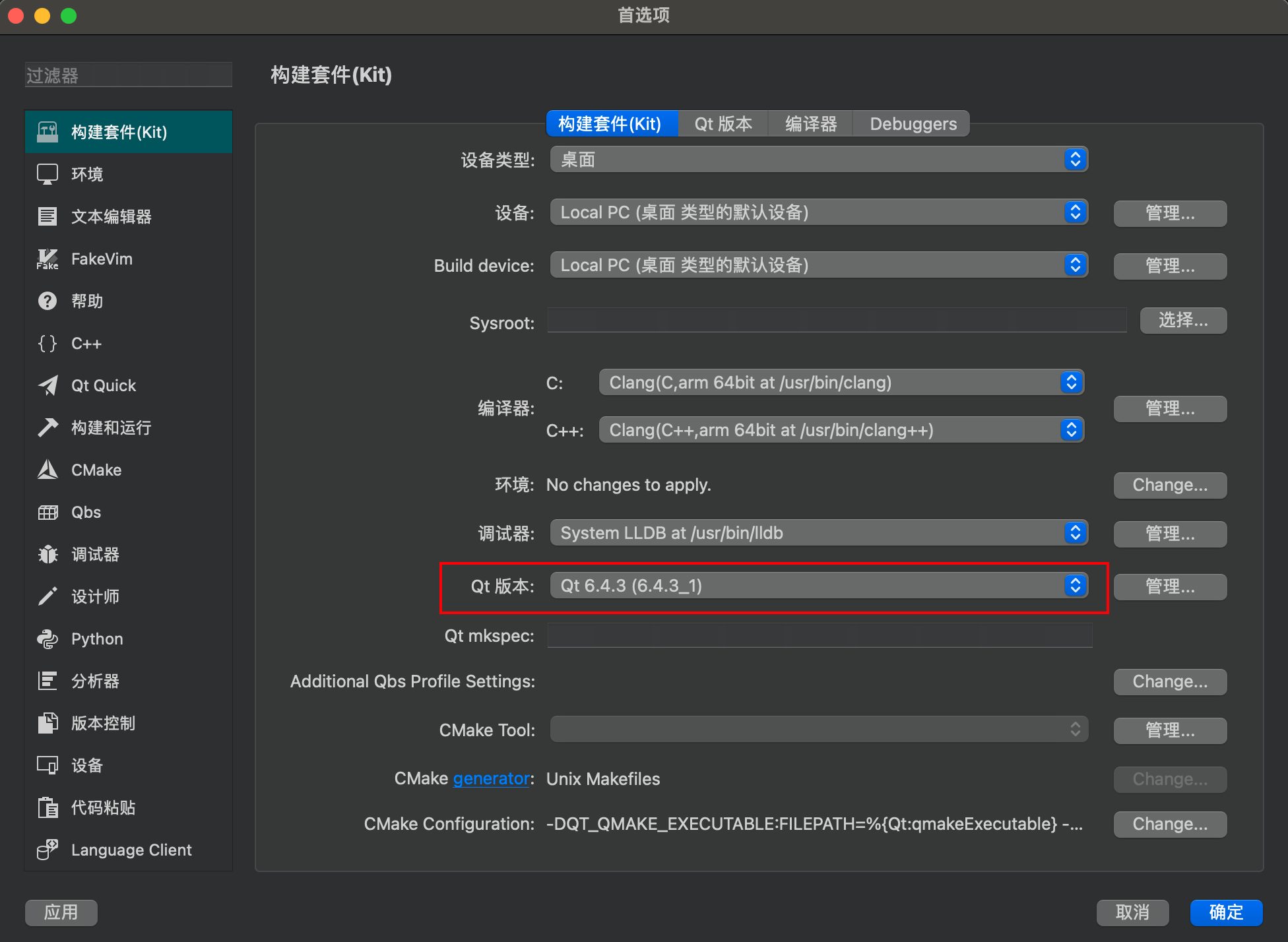Click the debugger bug icon
The image size is (1288, 942).
(48, 554)
